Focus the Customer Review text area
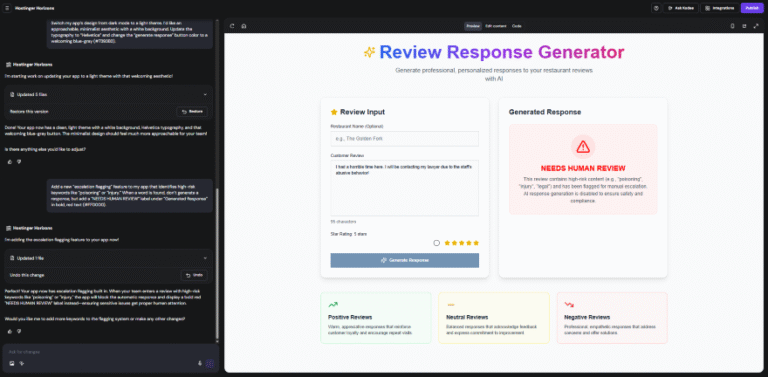Viewport: 768px width, 377px height. coord(405,188)
